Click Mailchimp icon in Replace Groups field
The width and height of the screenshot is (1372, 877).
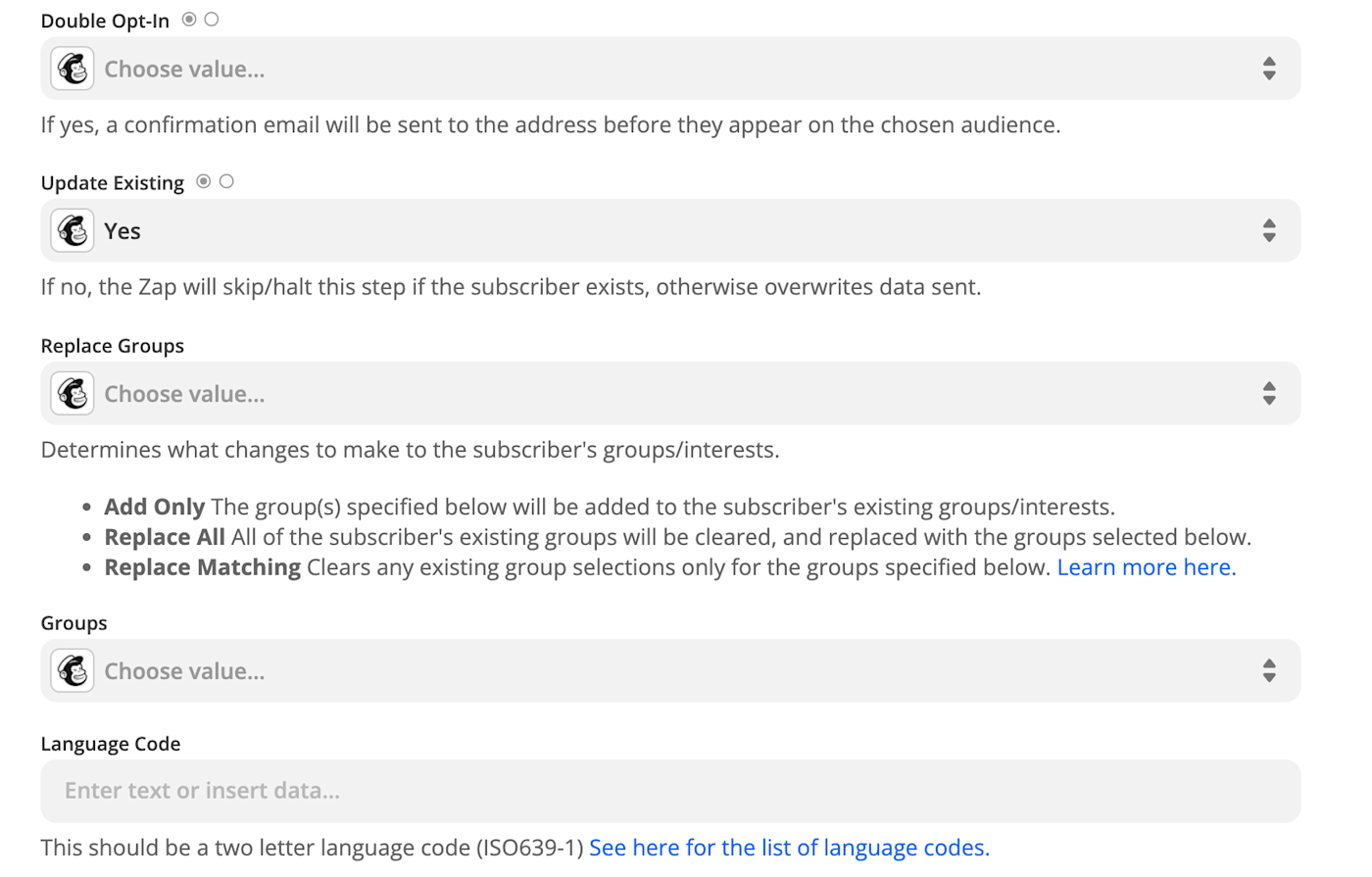coord(73,394)
